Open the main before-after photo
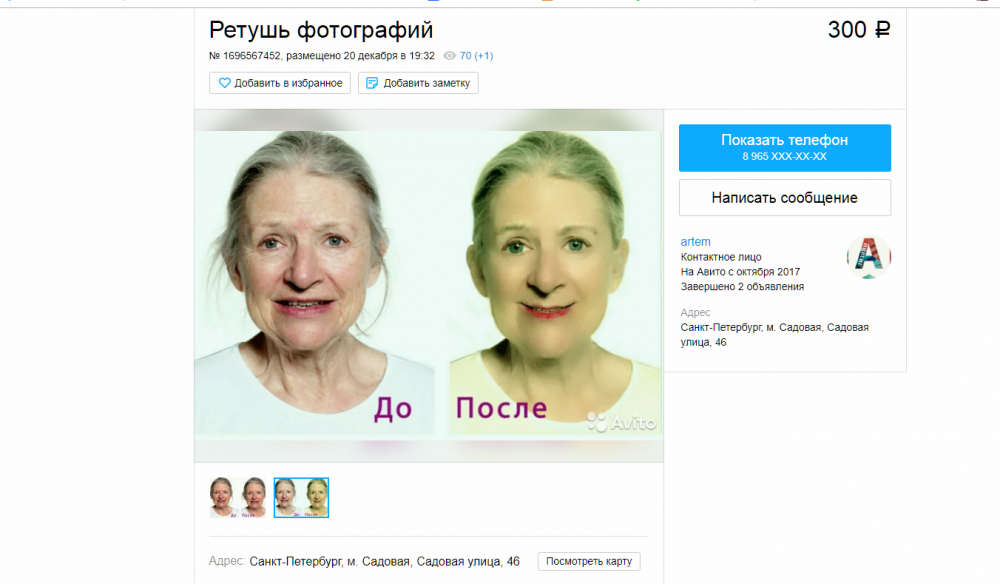Screen dimensions: 1000x584 428,285
